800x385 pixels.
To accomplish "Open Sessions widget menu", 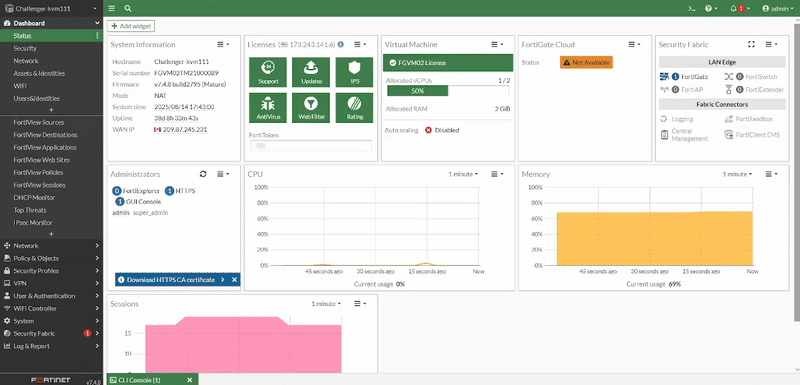I will coord(360,303).
